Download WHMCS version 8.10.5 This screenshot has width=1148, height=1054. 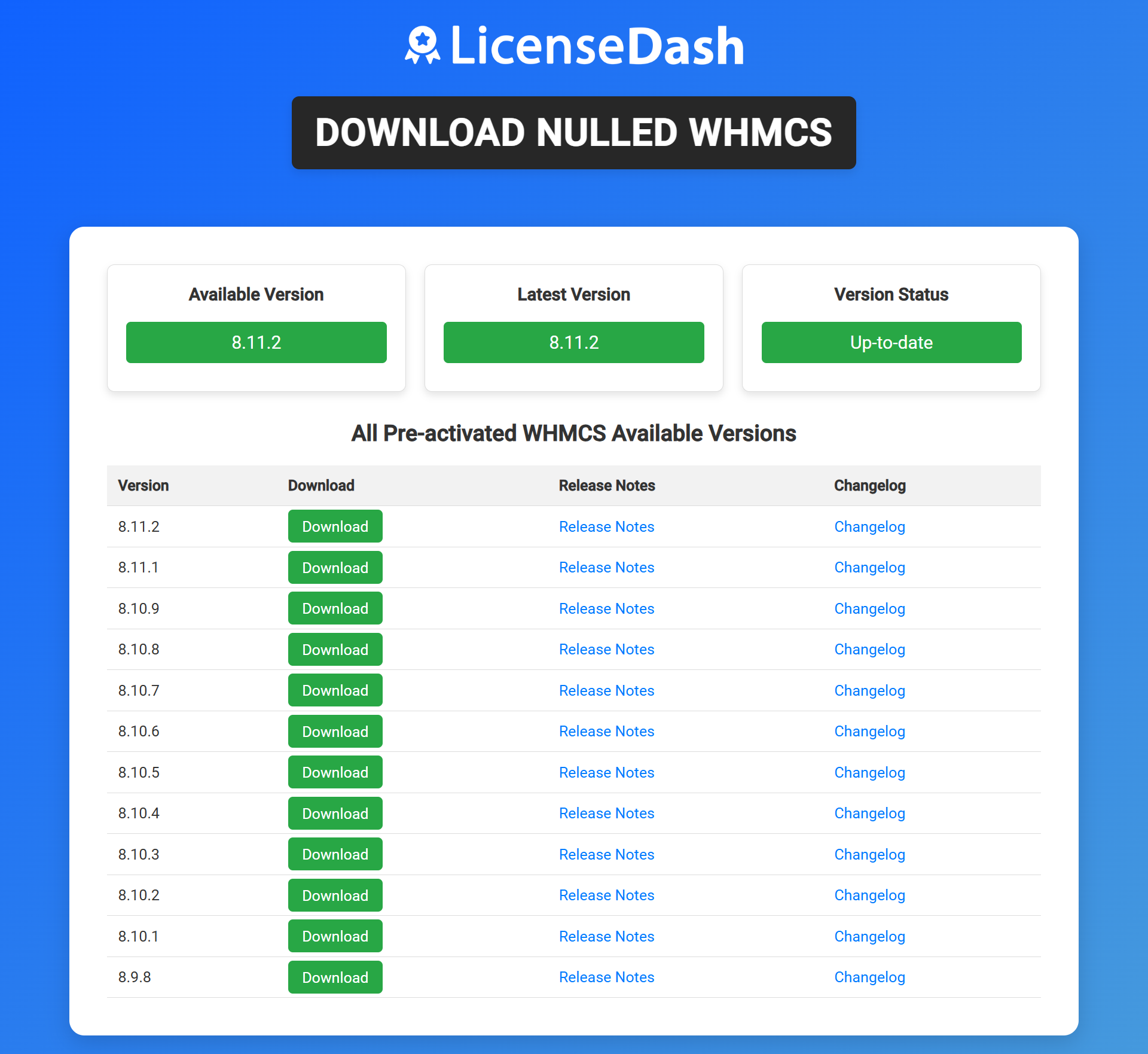click(335, 772)
